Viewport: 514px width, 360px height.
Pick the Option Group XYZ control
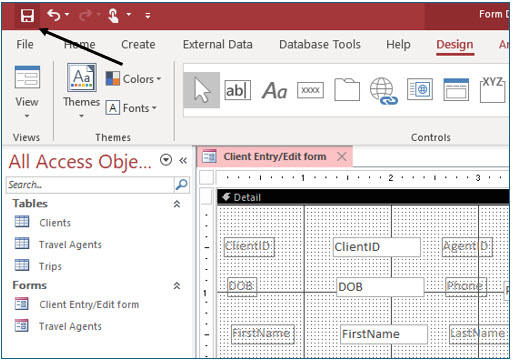tap(493, 89)
